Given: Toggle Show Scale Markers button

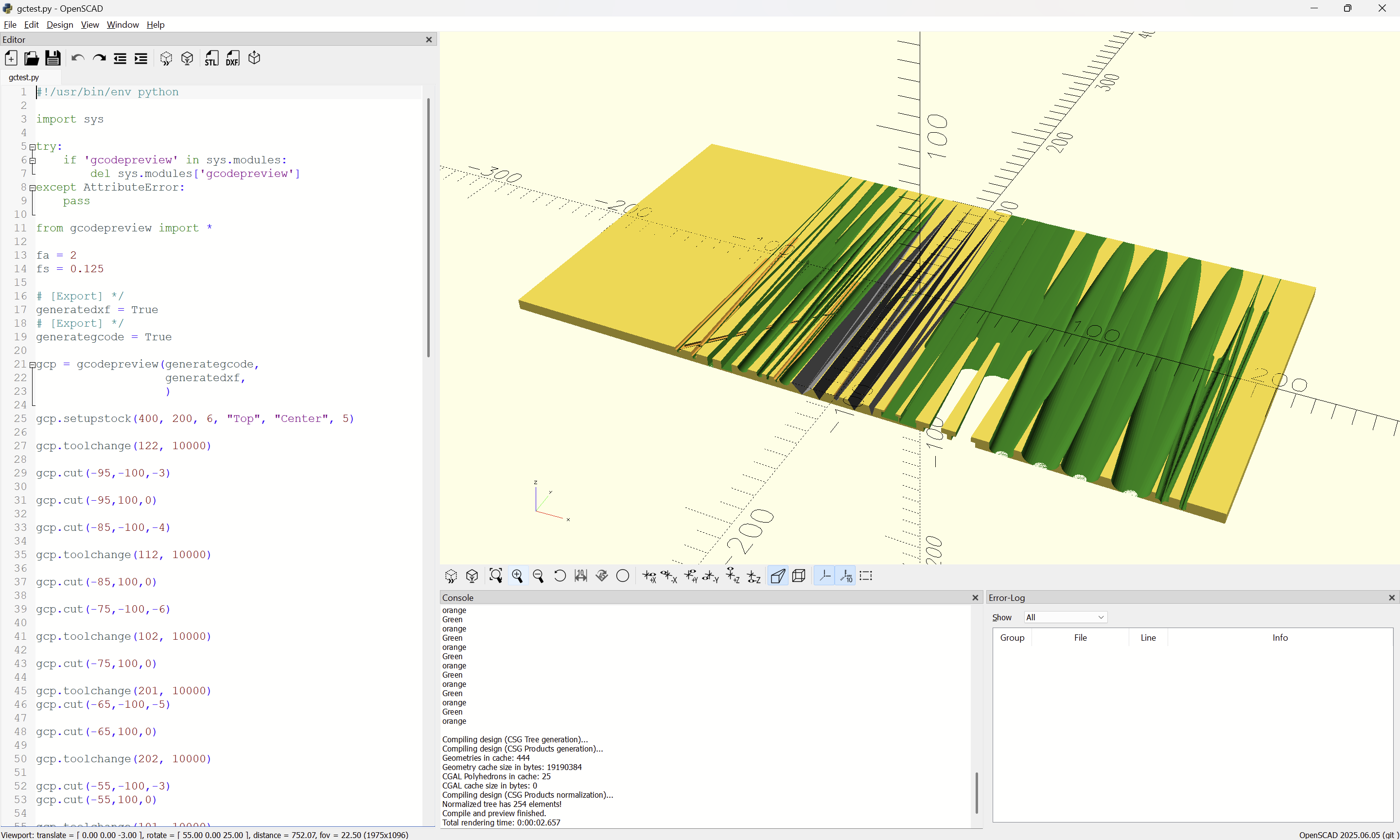Looking at the screenshot, I should pyautogui.click(x=846, y=576).
